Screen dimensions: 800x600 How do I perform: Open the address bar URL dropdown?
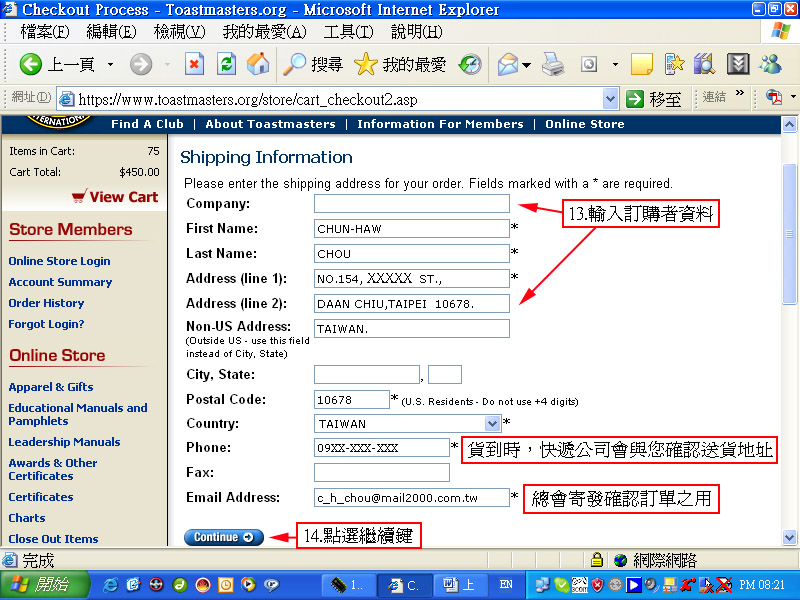coord(610,99)
